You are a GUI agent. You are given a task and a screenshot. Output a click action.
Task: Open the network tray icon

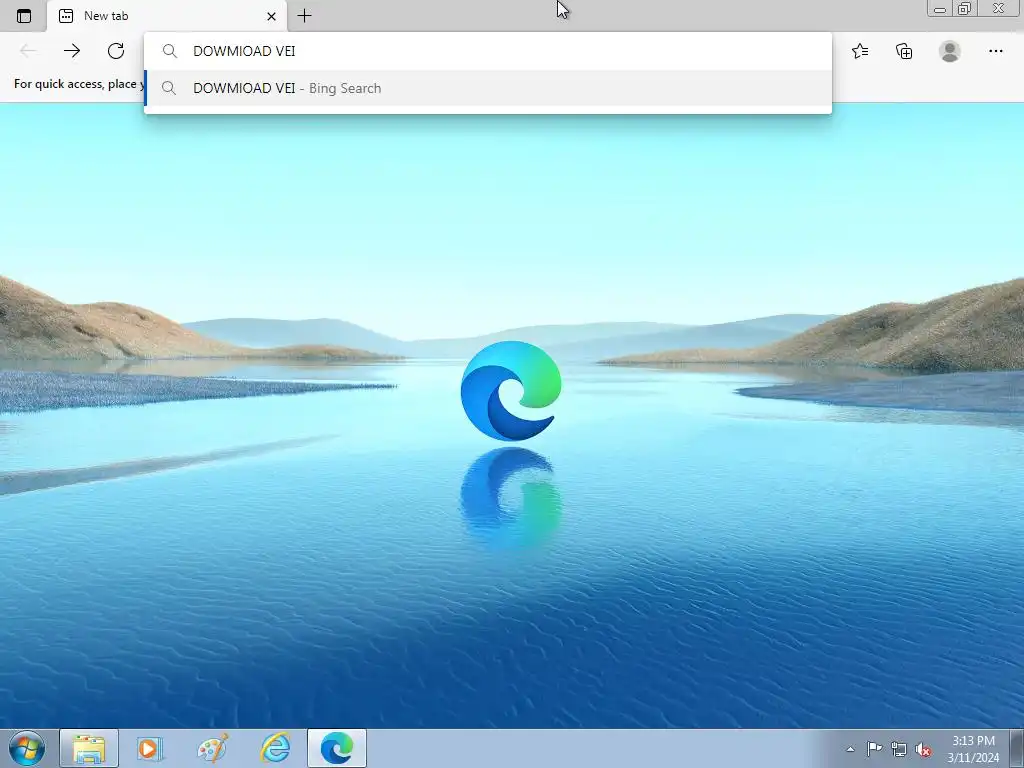(899, 749)
